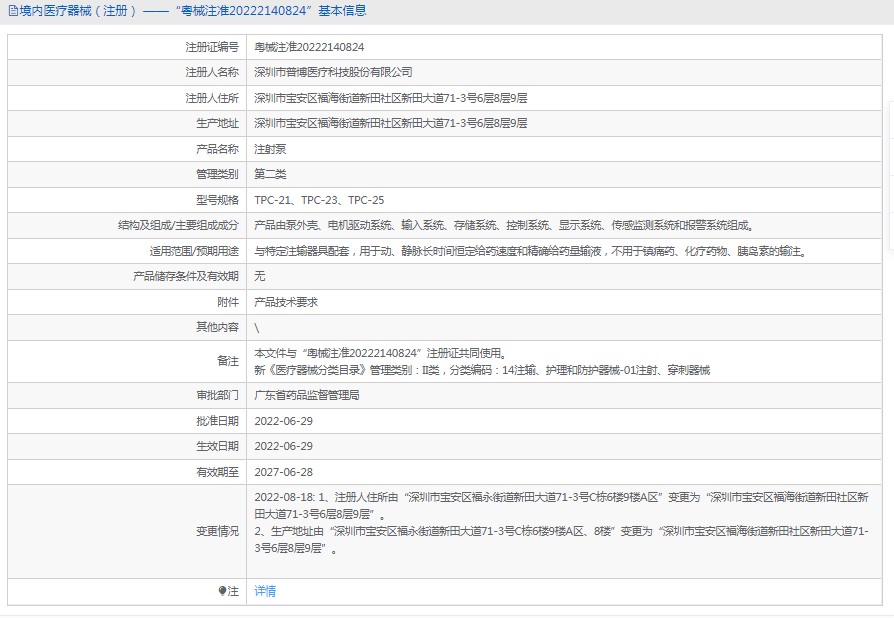Viewport: 894px width, 618px height.
Task: Click model specs TPC-21、TPC-23、TPC-25
Action: [319, 200]
